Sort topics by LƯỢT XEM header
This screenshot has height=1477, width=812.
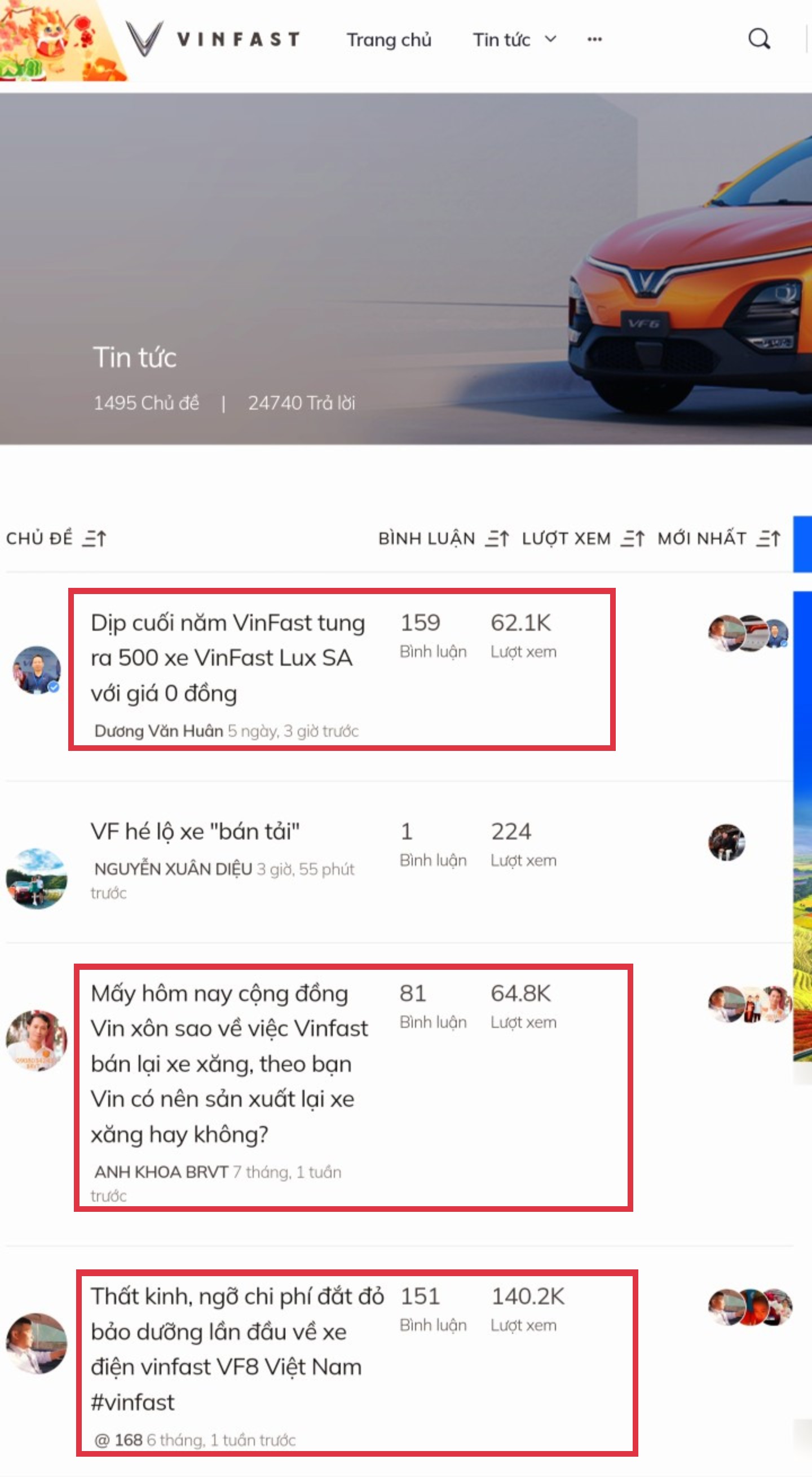566,538
